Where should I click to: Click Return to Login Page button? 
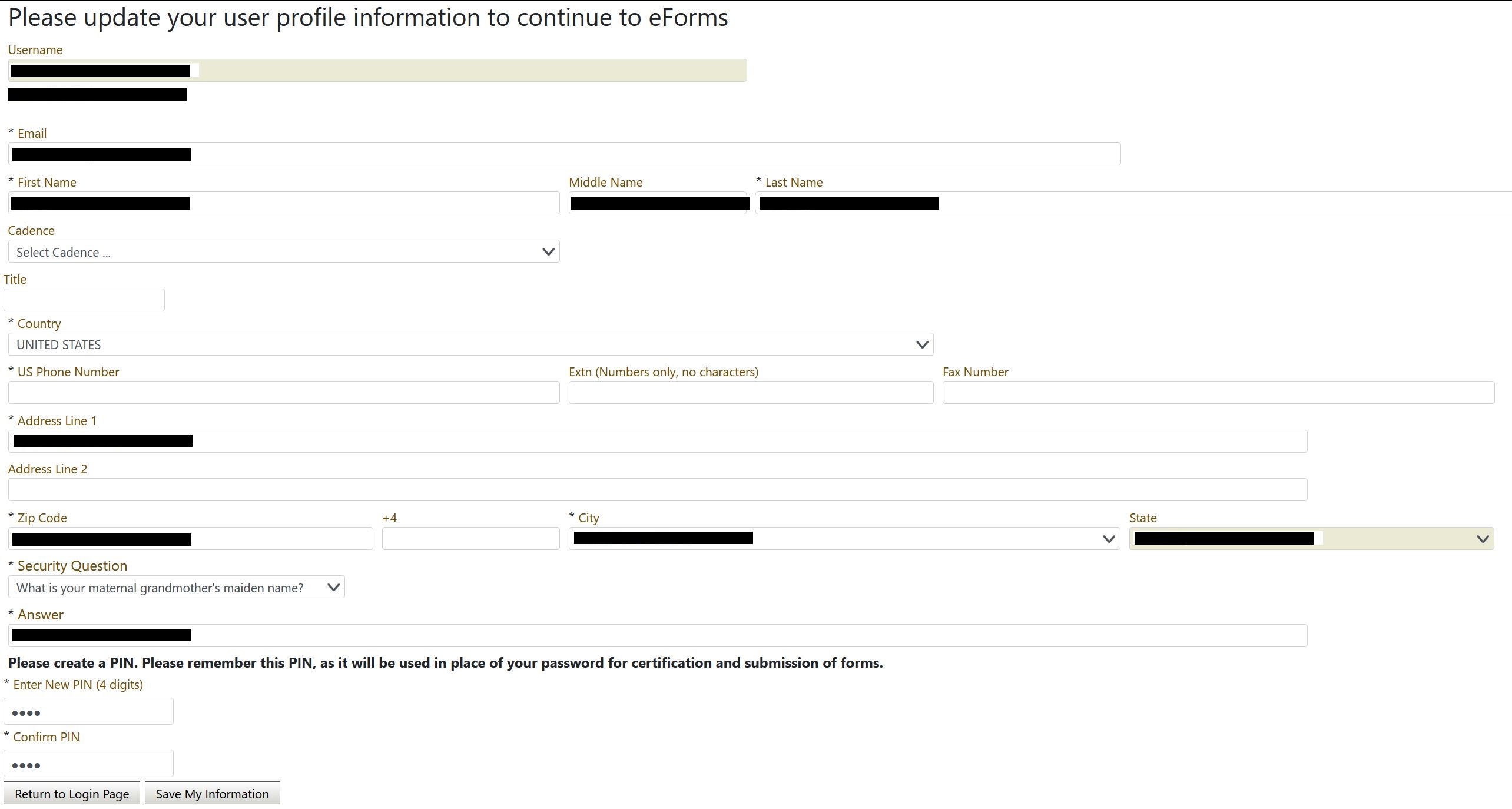(x=71, y=793)
